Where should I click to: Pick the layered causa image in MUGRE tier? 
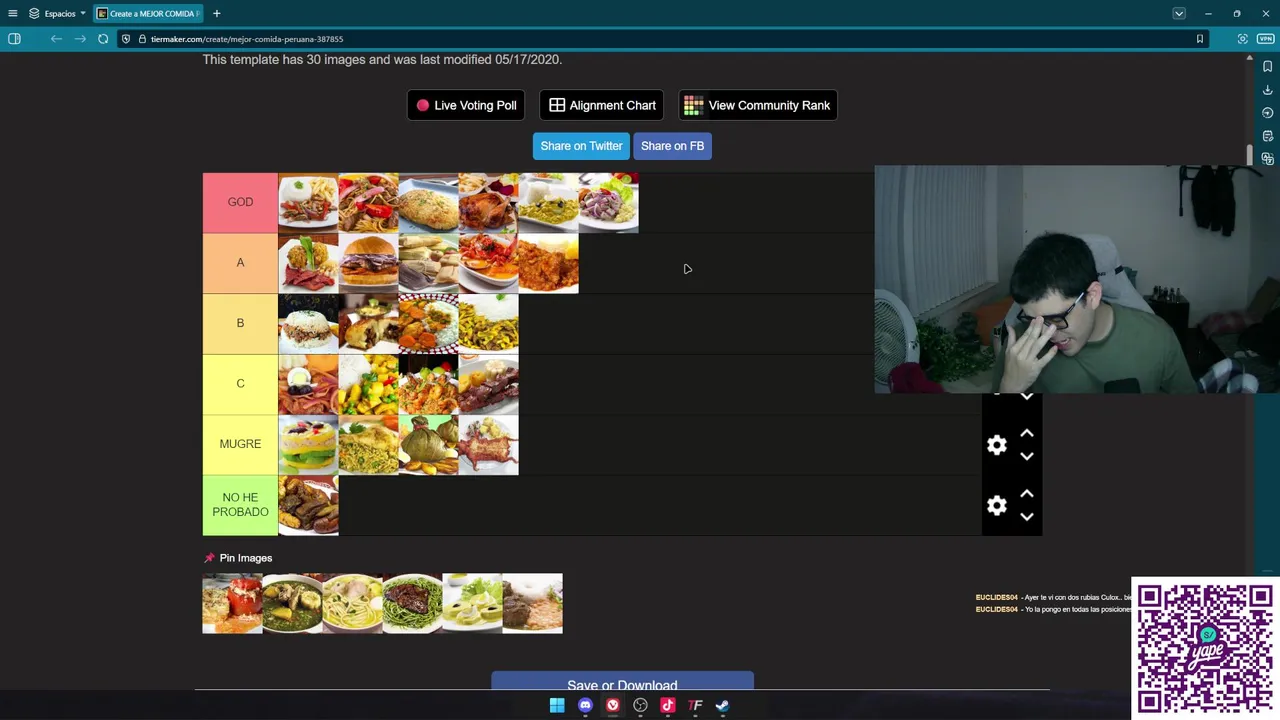point(308,445)
